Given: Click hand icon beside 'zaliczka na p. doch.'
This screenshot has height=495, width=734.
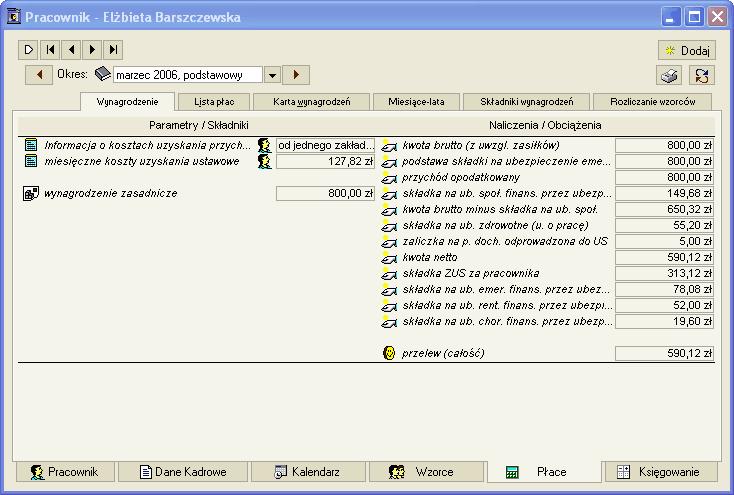Looking at the screenshot, I should (389, 242).
